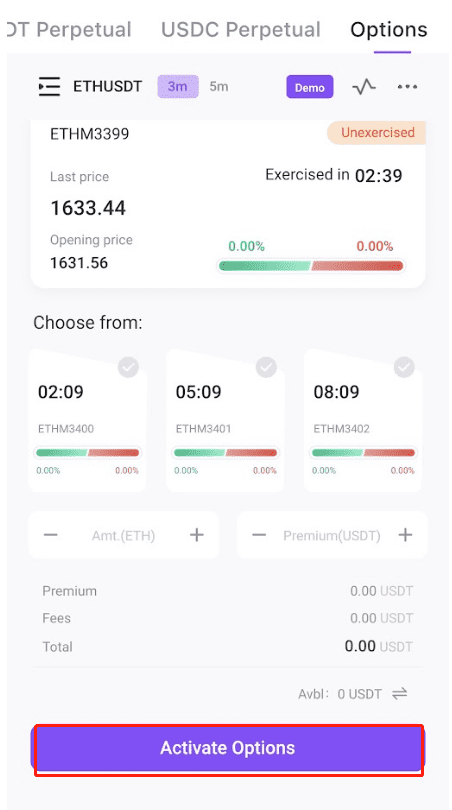Select the 3m interval
The width and height of the screenshot is (452, 810).
tap(178, 86)
